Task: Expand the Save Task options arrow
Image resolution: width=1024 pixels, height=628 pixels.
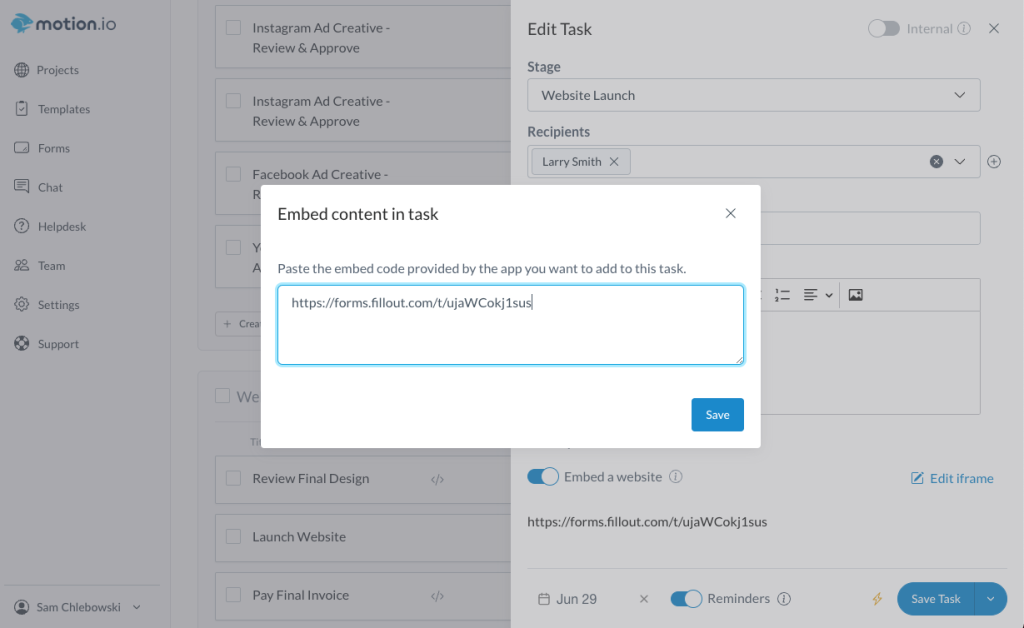Action: point(991,599)
